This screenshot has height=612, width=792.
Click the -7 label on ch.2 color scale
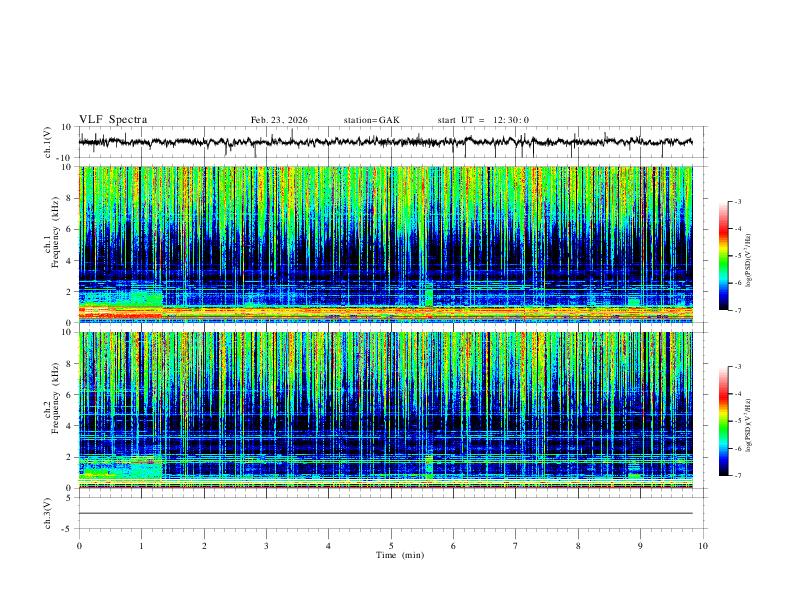click(x=737, y=475)
